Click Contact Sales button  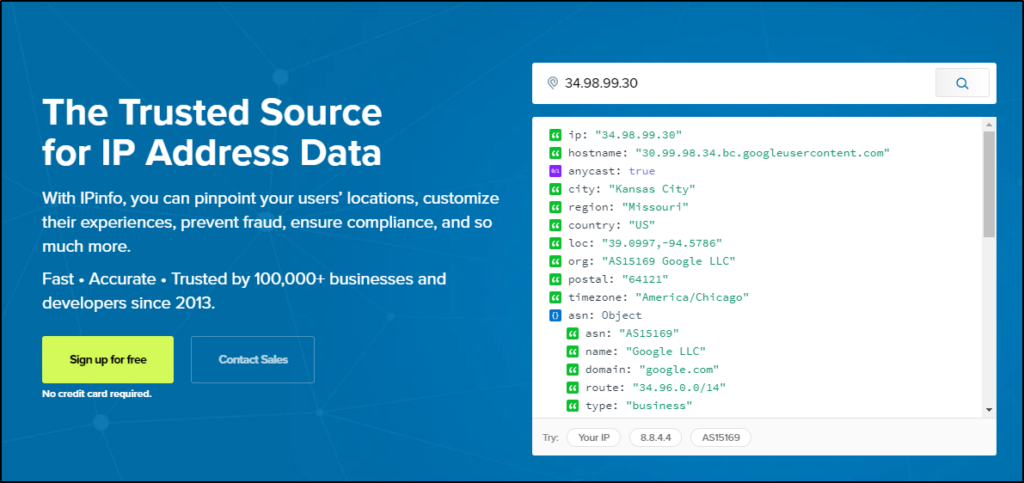[253, 360]
